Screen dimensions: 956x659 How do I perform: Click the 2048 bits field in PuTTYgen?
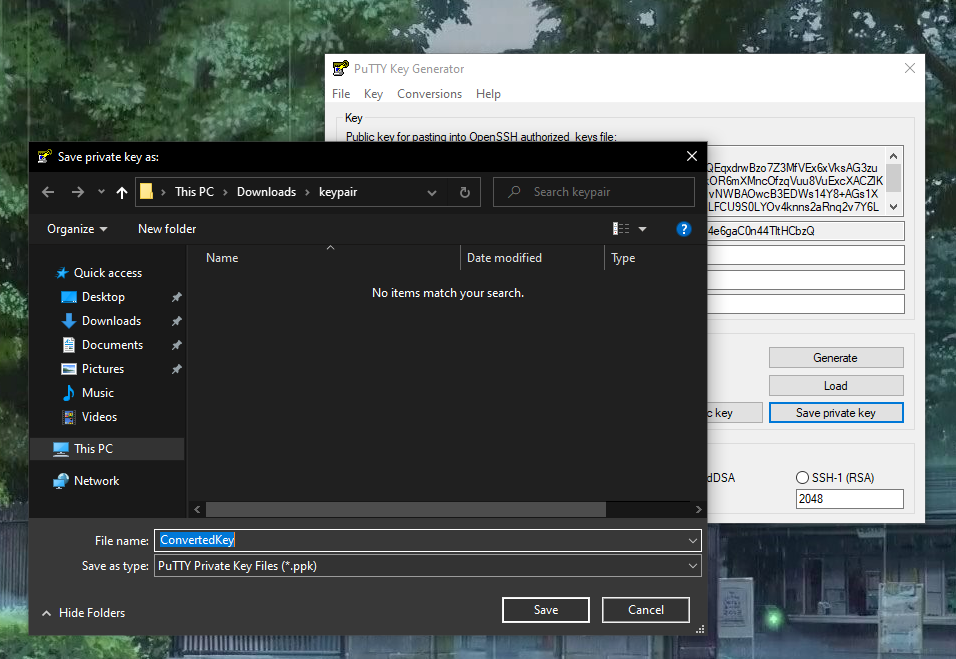point(849,499)
